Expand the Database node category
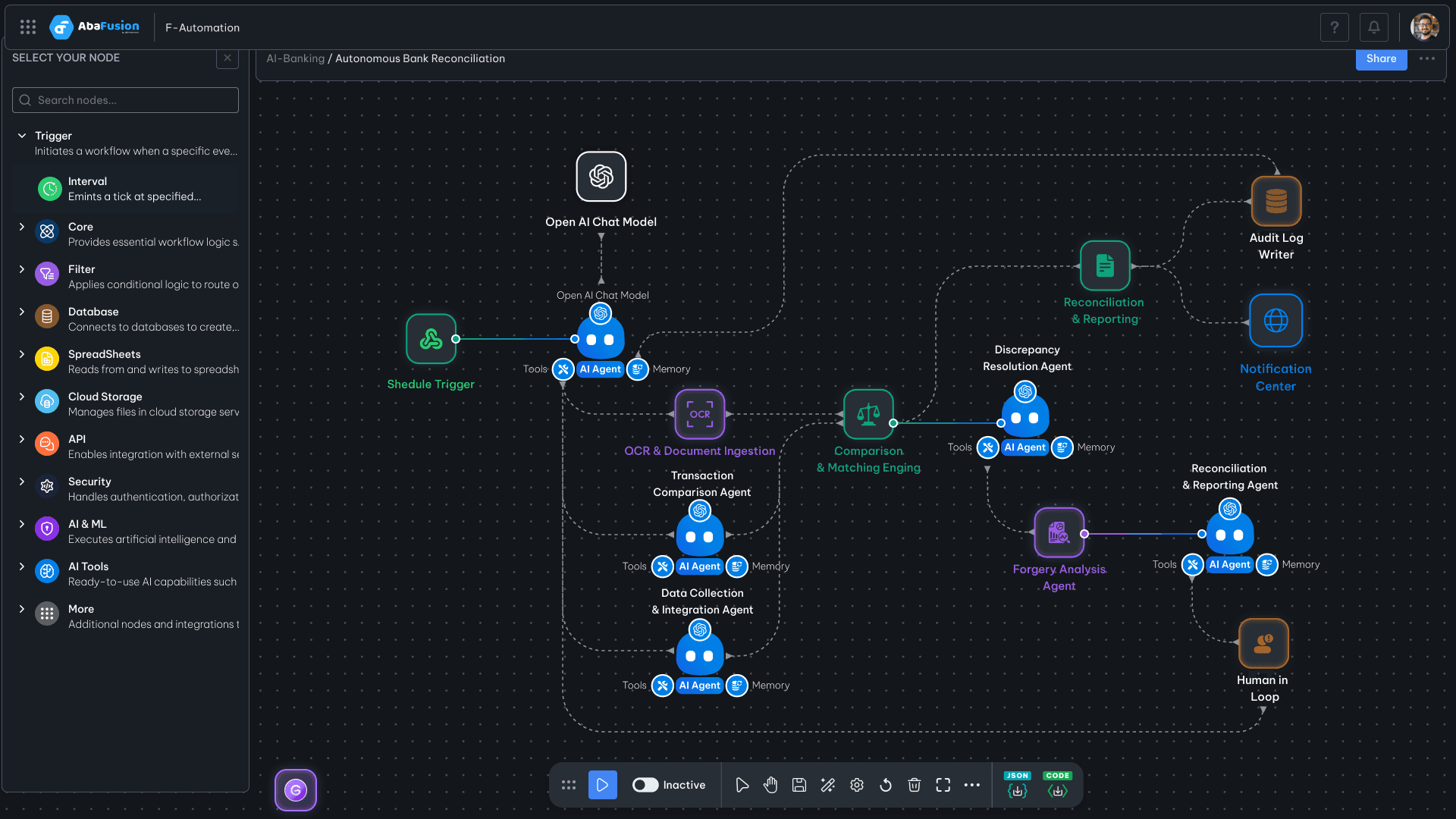This screenshot has height=819, width=1456. (x=22, y=312)
